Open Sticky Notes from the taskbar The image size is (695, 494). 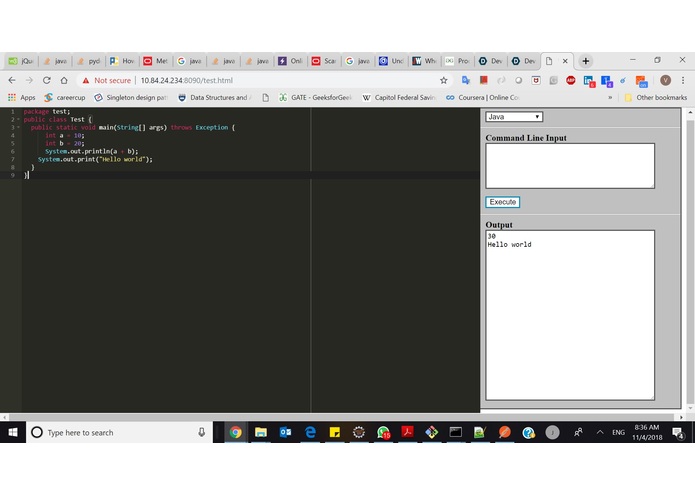335,432
